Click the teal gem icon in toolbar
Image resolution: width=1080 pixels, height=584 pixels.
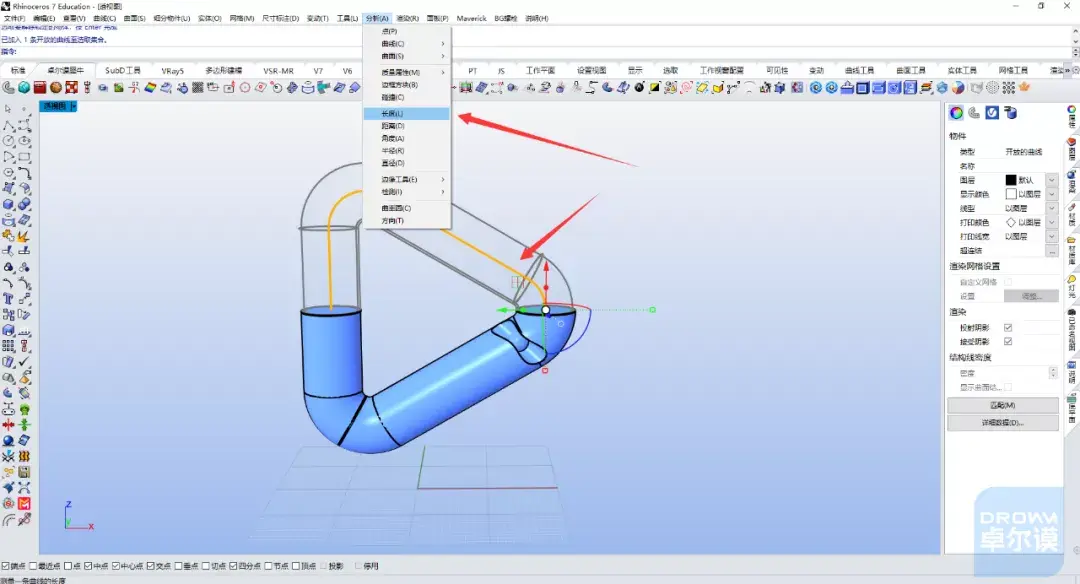pyautogui.click(x=24, y=87)
